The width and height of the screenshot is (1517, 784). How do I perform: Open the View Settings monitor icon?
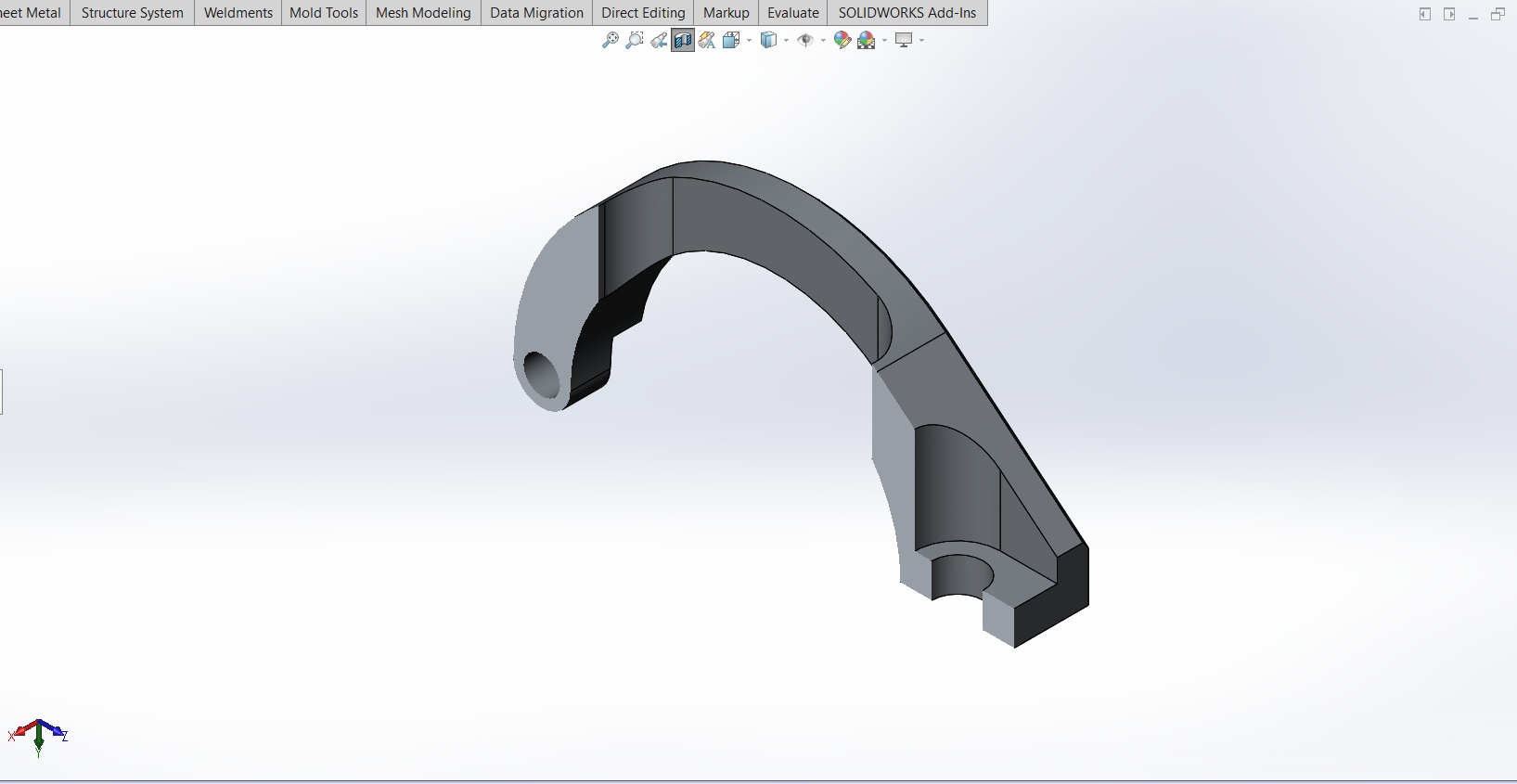click(x=904, y=40)
